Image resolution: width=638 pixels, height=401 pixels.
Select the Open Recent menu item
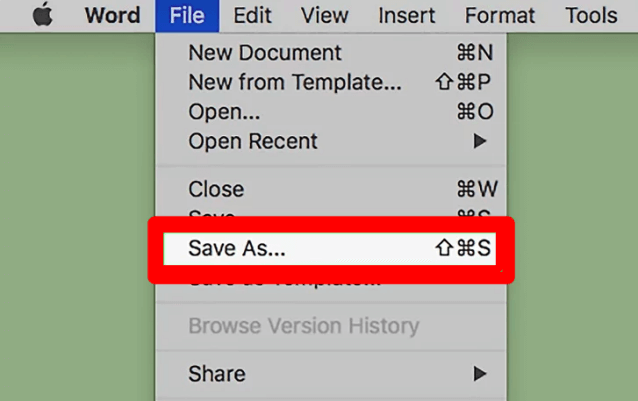click(253, 142)
